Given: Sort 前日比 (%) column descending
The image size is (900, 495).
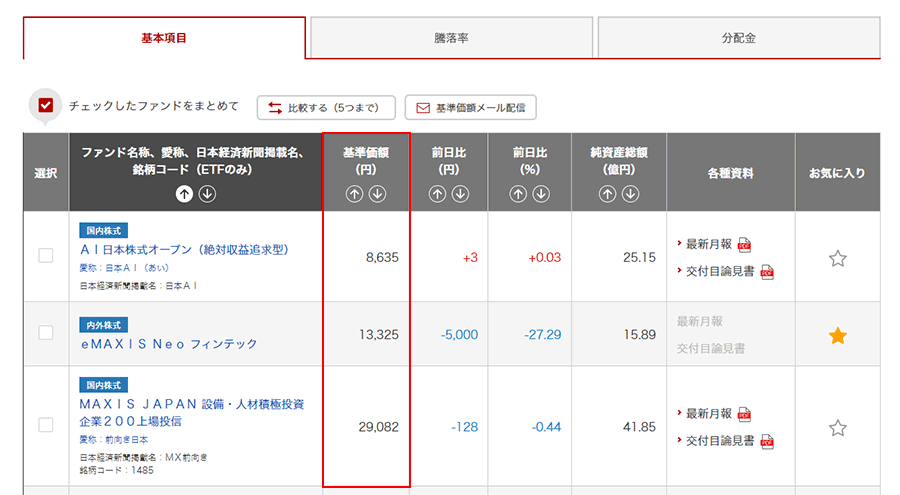Looking at the screenshot, I should pos(541,194).
